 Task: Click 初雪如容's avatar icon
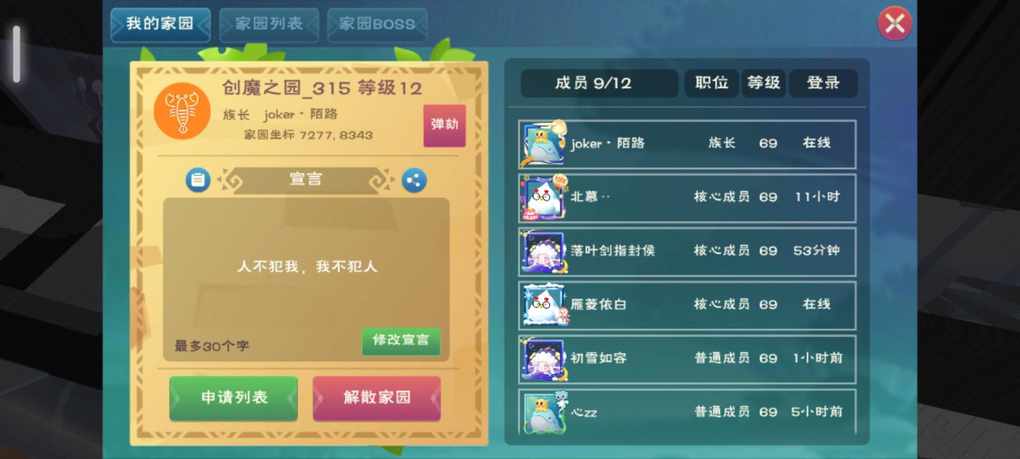[x=541, y=360]
